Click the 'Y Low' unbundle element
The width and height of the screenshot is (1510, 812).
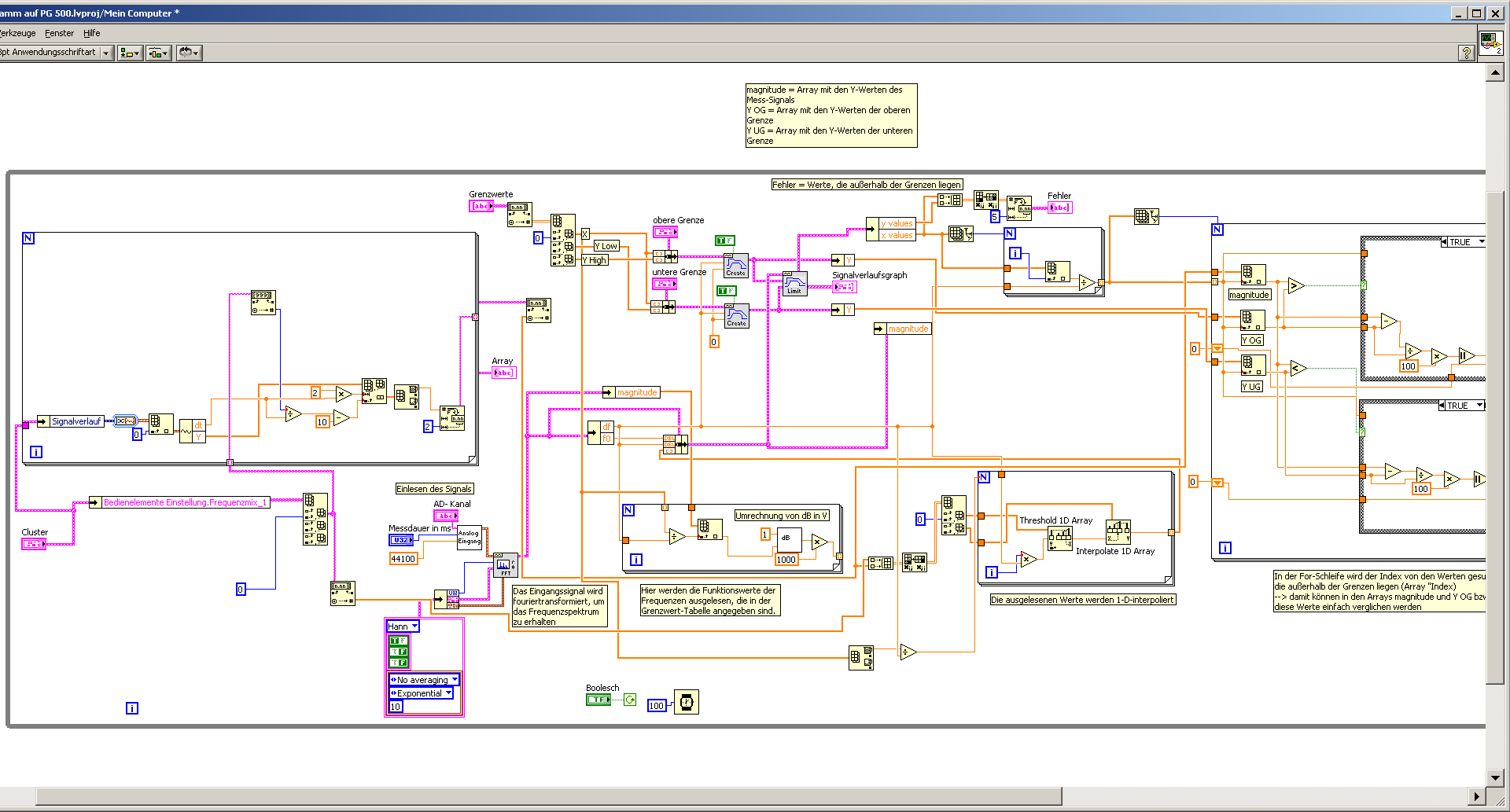click(x=606, y=246)
